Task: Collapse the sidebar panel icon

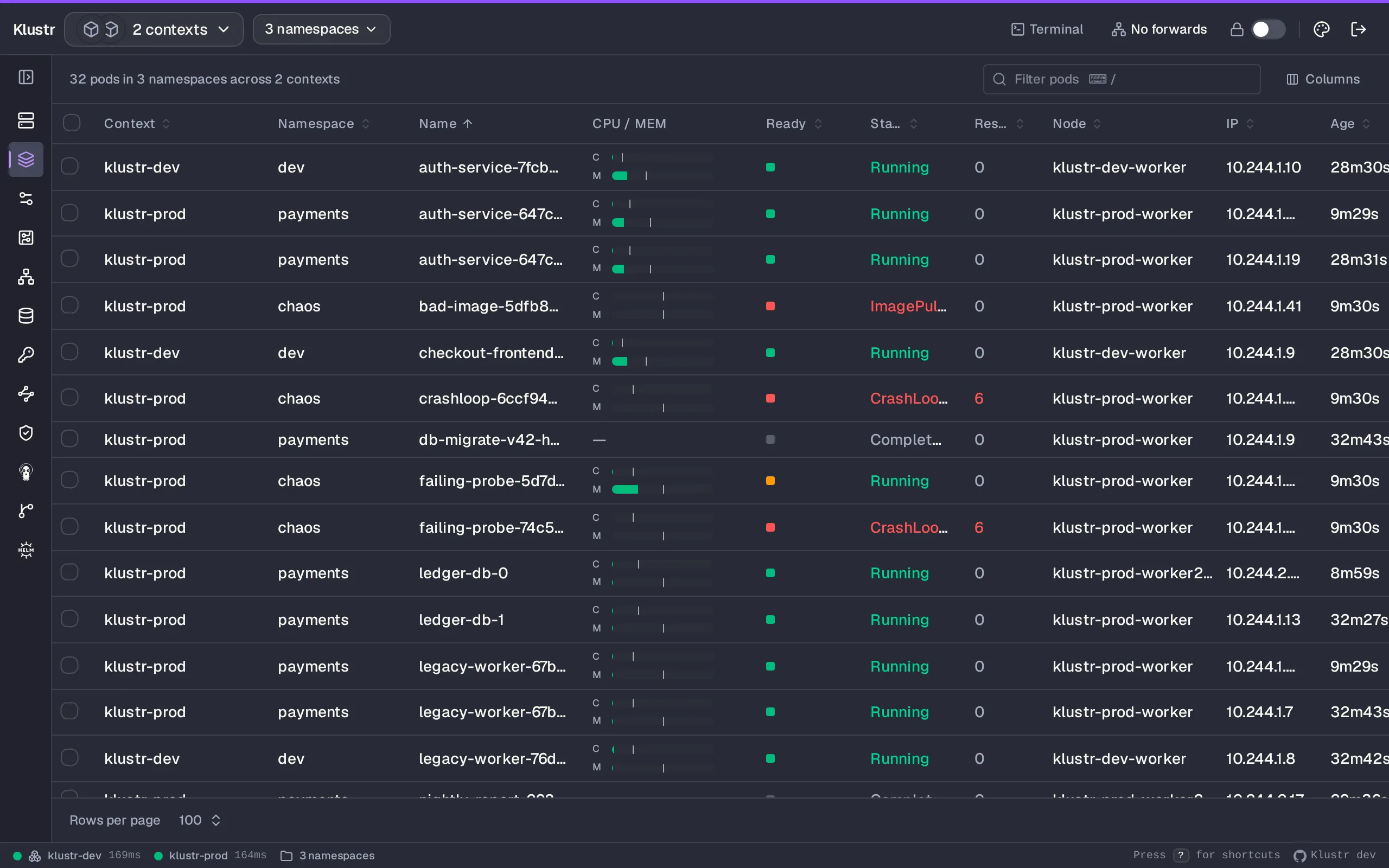Action: (26, 77)
